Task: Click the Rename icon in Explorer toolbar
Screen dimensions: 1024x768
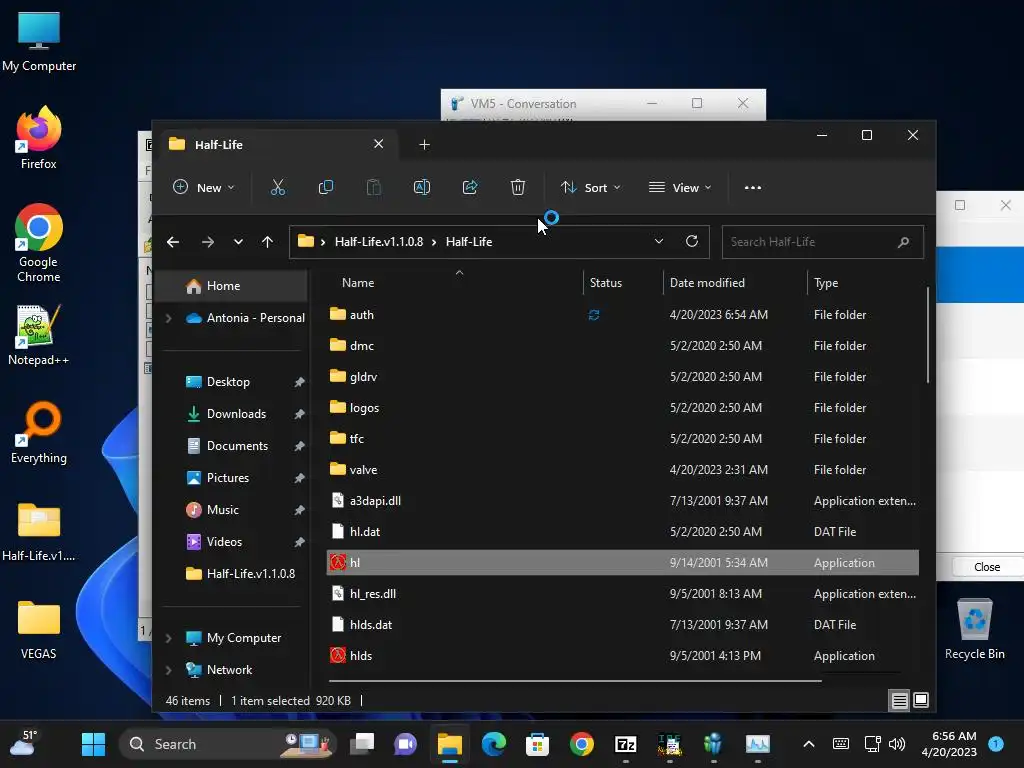Action: [x=422, y=187]
